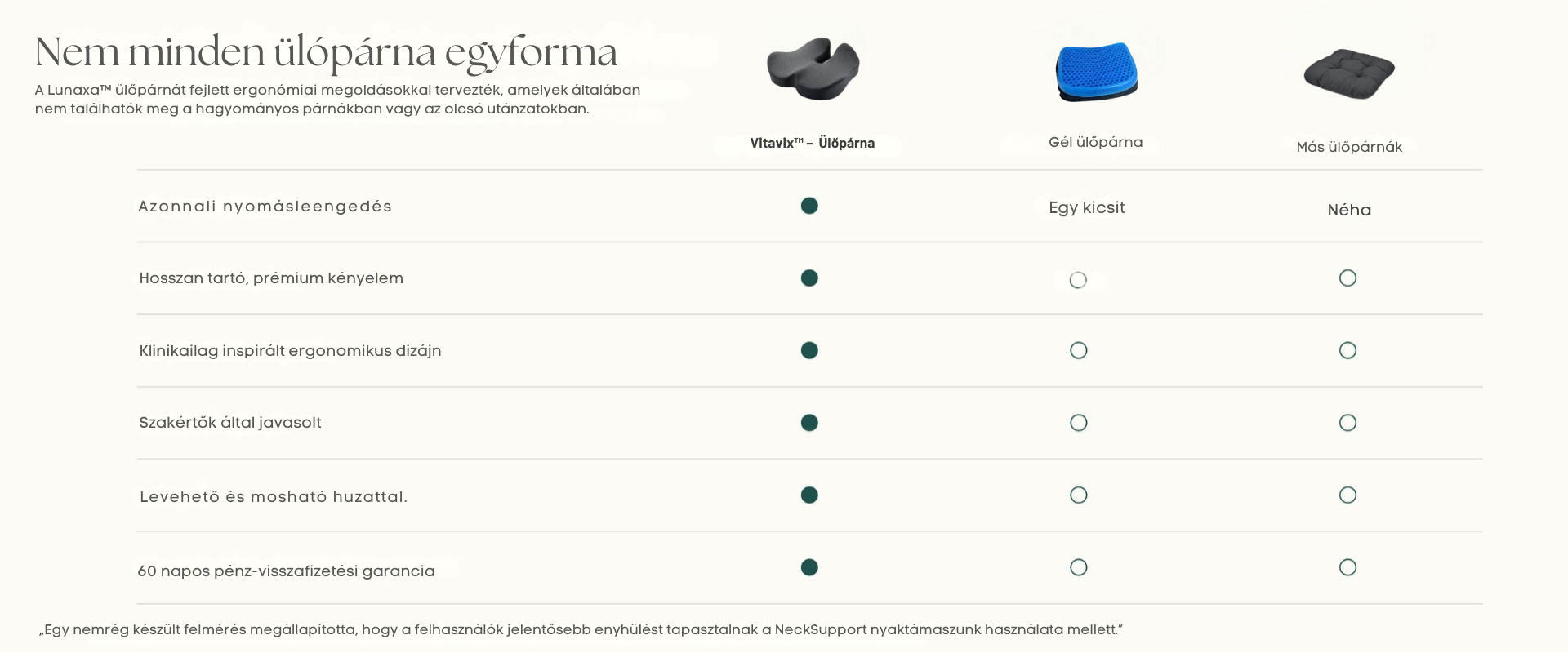Click the "Nem minden ülőpárna egyforma" heading
The height and width of the screenshot is (653, 1568).
click(327, 52)
